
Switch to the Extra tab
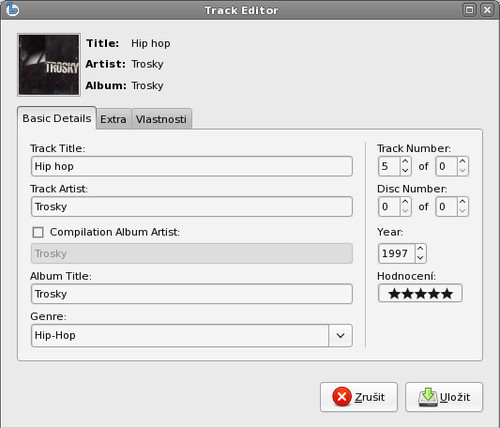[113, 119]
